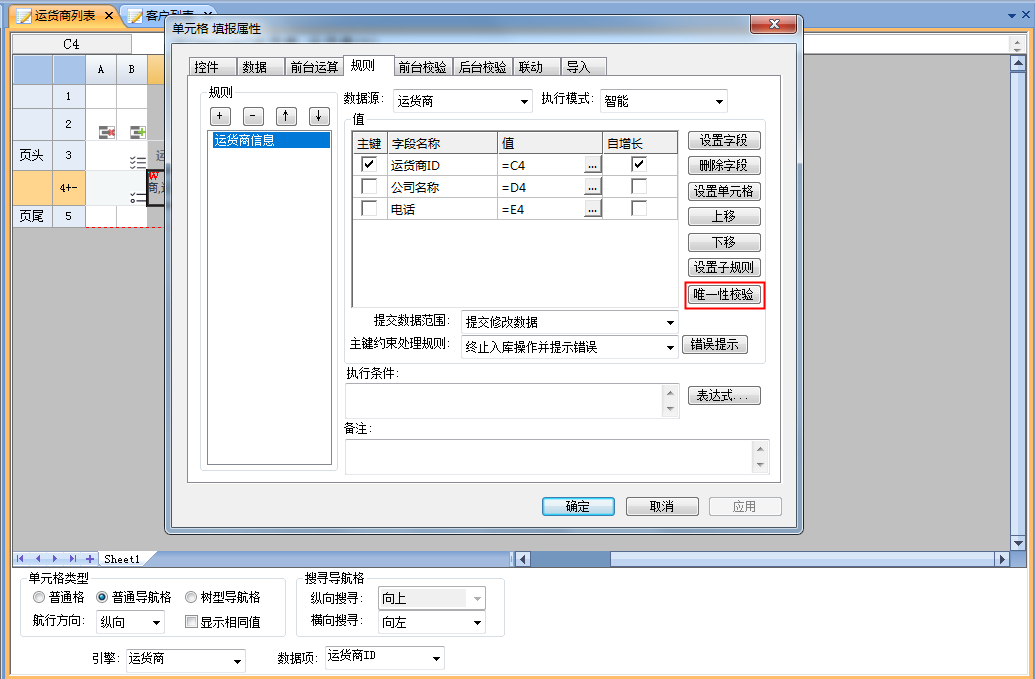Click the 唯一性校验 button
This screenshot has height=679, width=1035.
click(x=724, y=295)
